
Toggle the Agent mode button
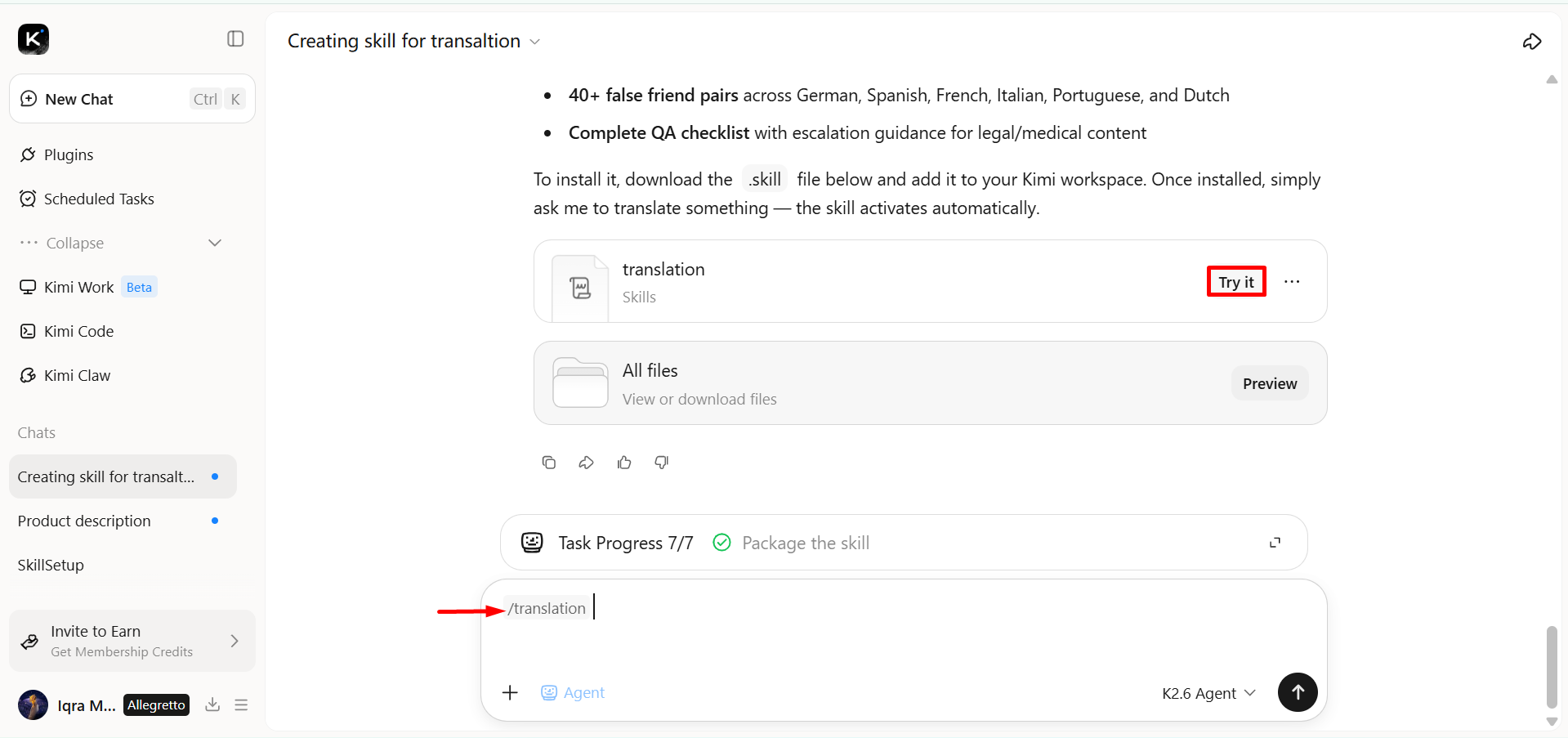pos(573,693)
